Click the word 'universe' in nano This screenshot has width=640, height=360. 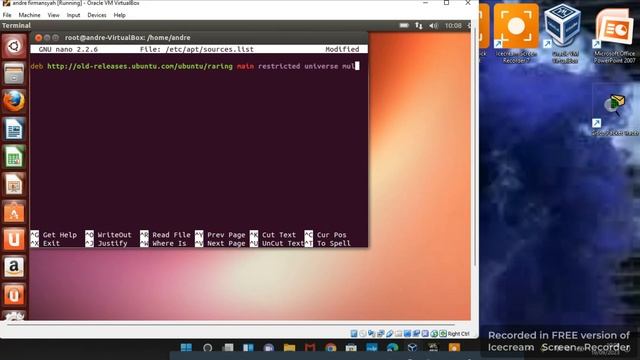321,66
